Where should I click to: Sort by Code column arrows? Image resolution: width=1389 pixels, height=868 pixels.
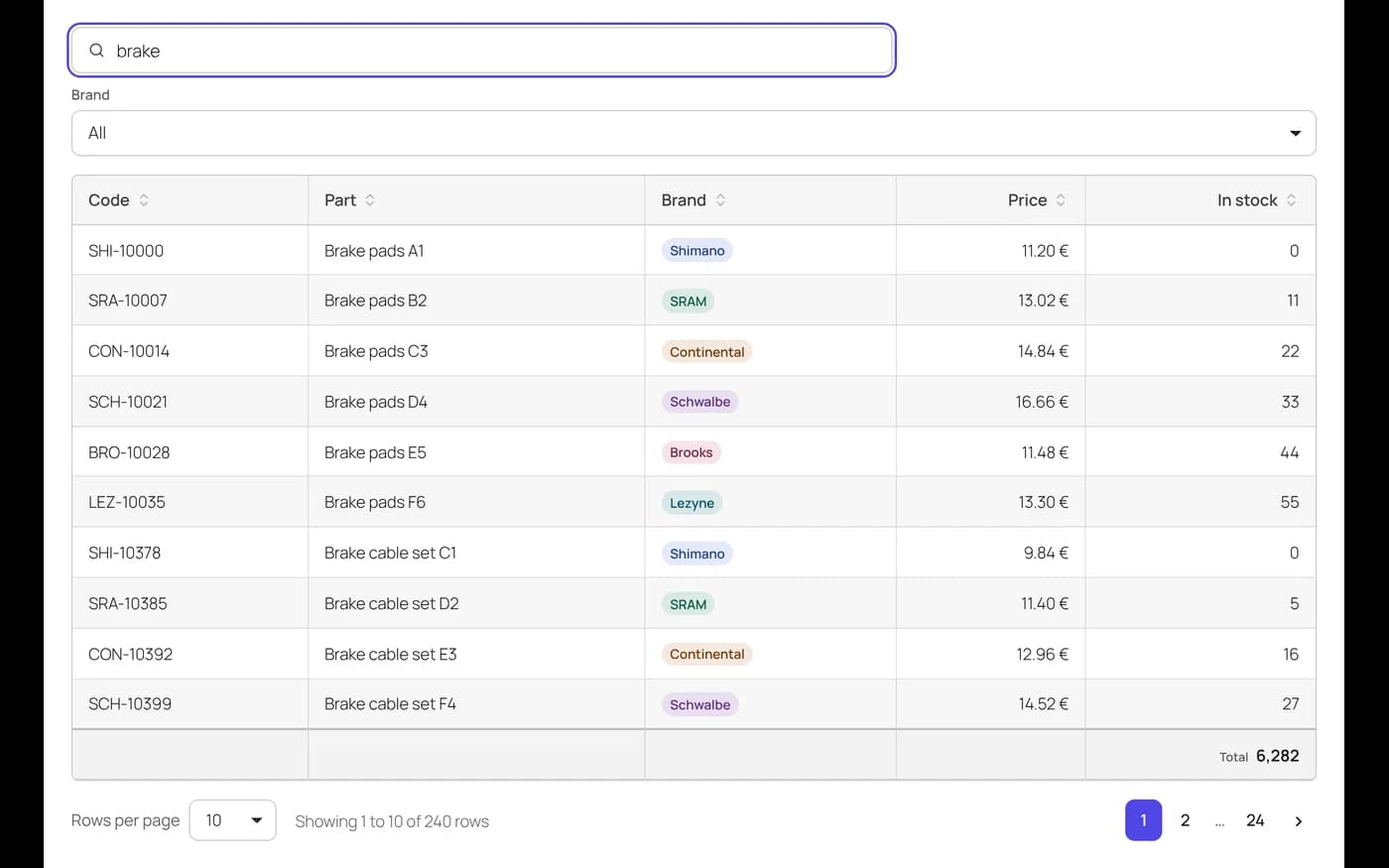144,200
